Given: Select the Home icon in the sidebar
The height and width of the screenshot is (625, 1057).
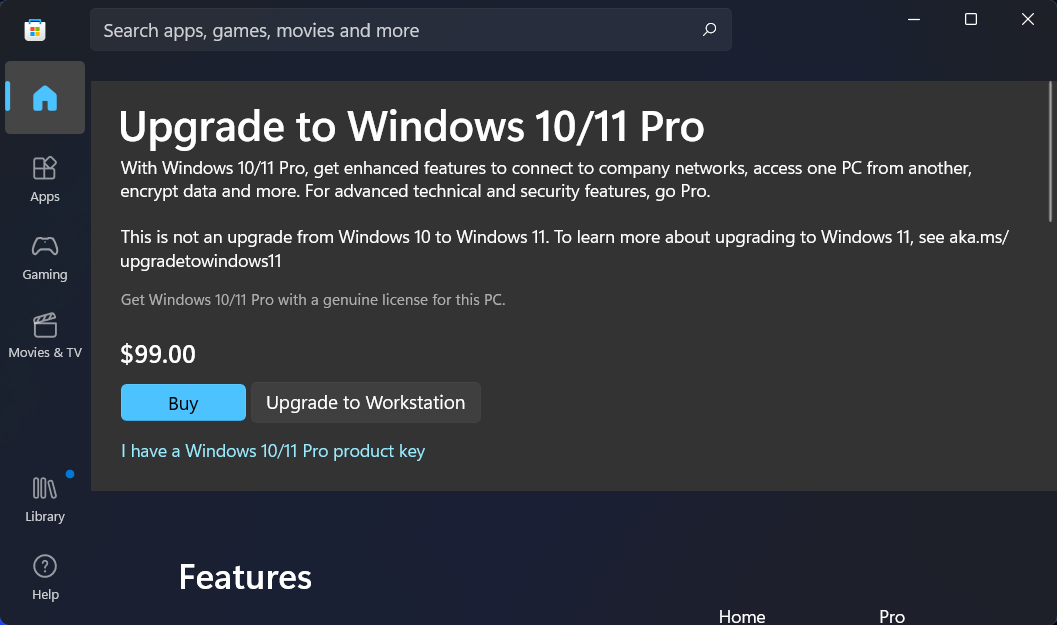Looking at the screenshot, I should [x=44, y=97].
